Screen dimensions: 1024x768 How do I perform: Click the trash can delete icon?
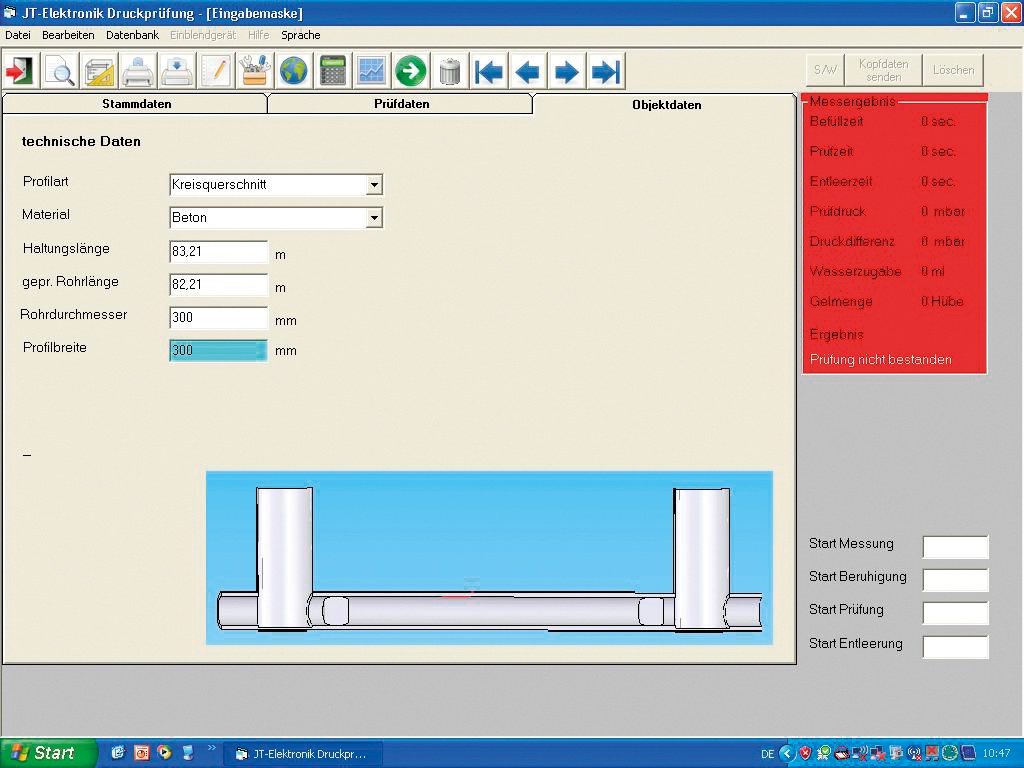pos(450,71)
